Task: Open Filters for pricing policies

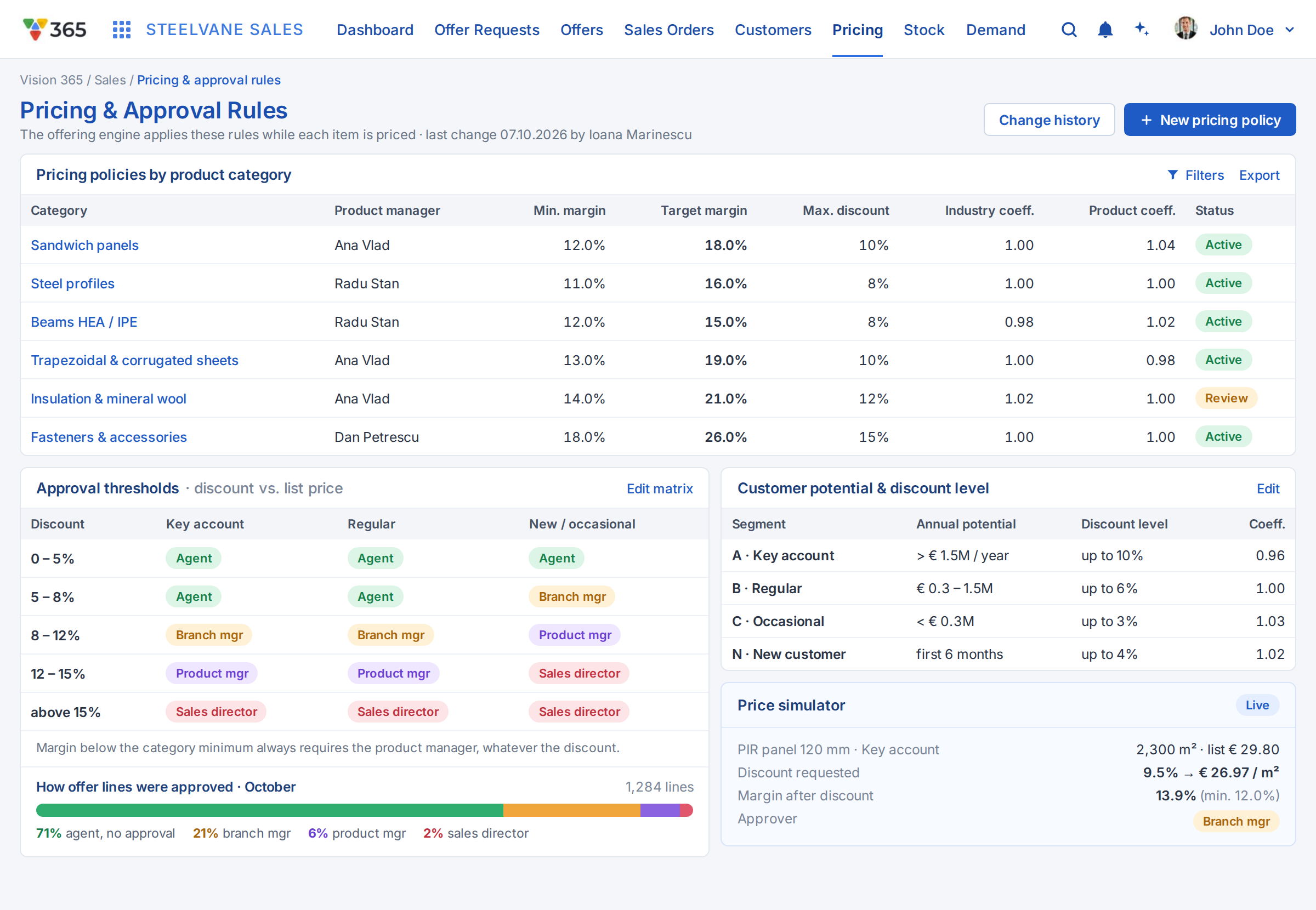Action: pos(1195,175)
